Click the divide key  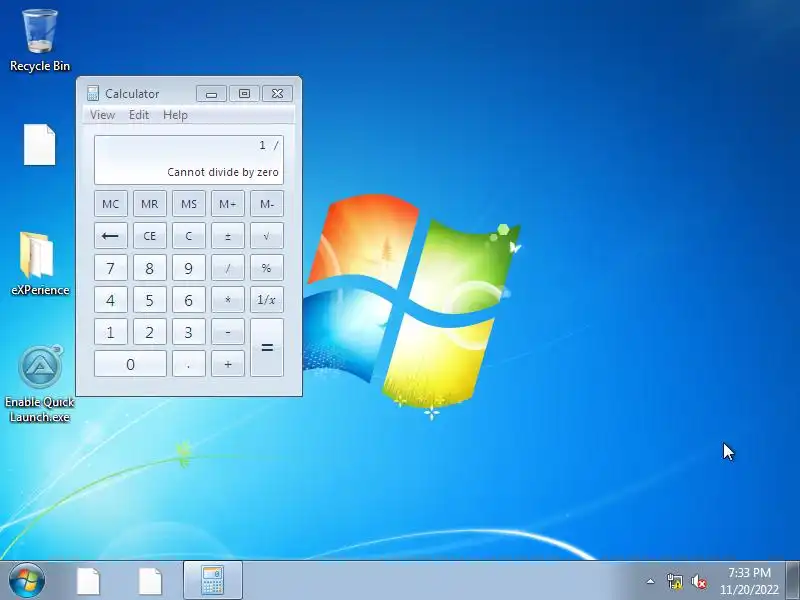pyautogui.click(x=228, y=268)
